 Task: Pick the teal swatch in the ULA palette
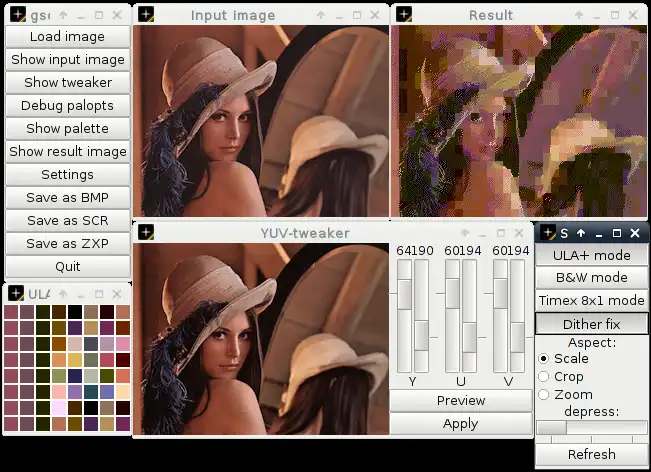pyautogui.click(x=91, y=392)
